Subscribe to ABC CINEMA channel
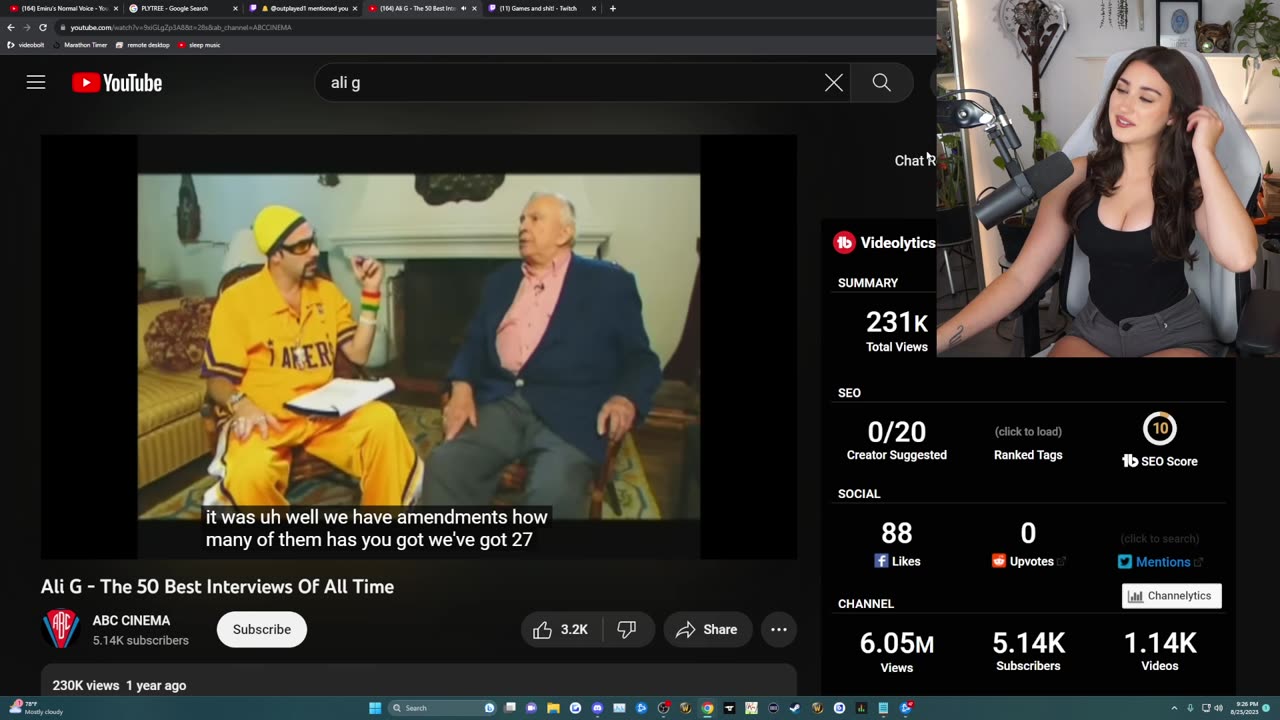The width and height of the screenshot is (1280, 720). pos(261,629)
